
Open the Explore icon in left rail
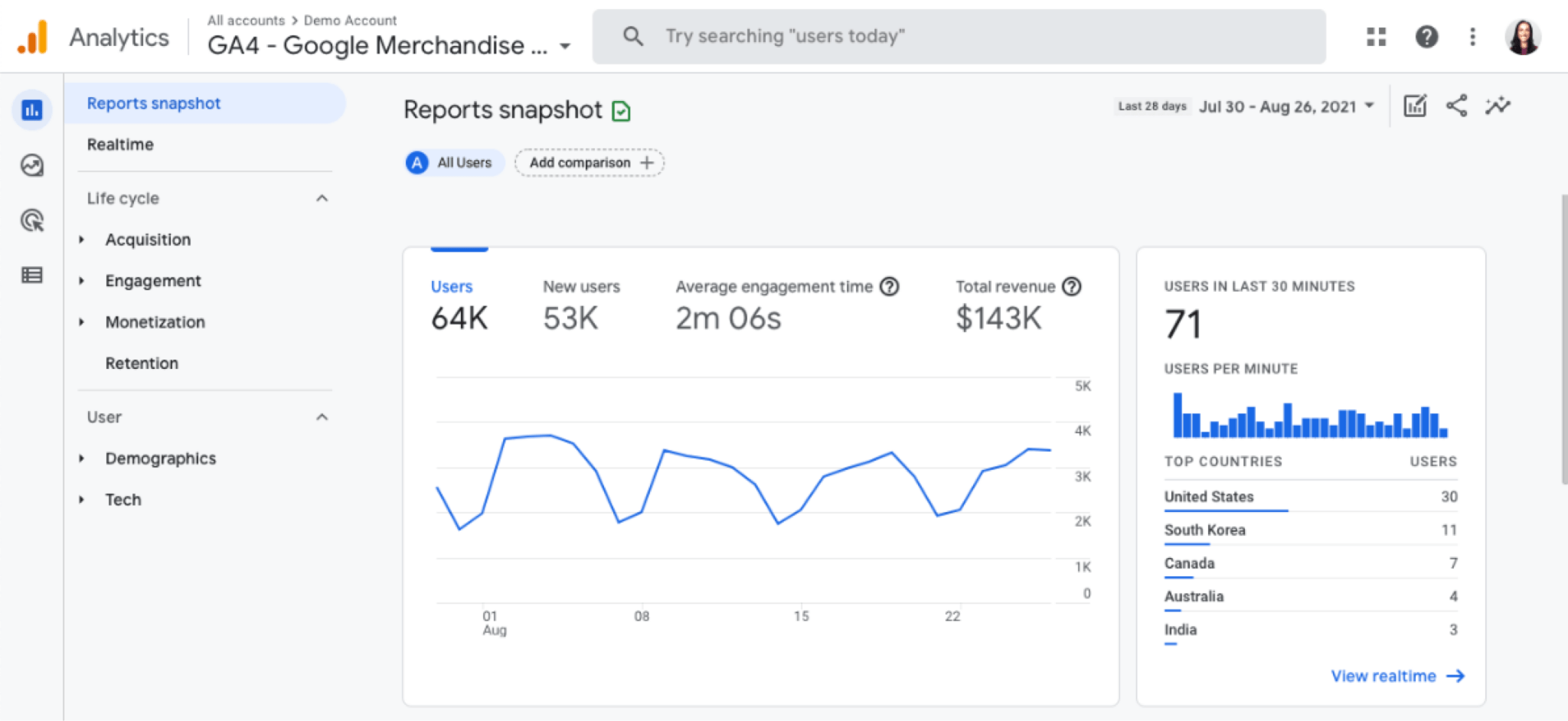tap(32, 165)
